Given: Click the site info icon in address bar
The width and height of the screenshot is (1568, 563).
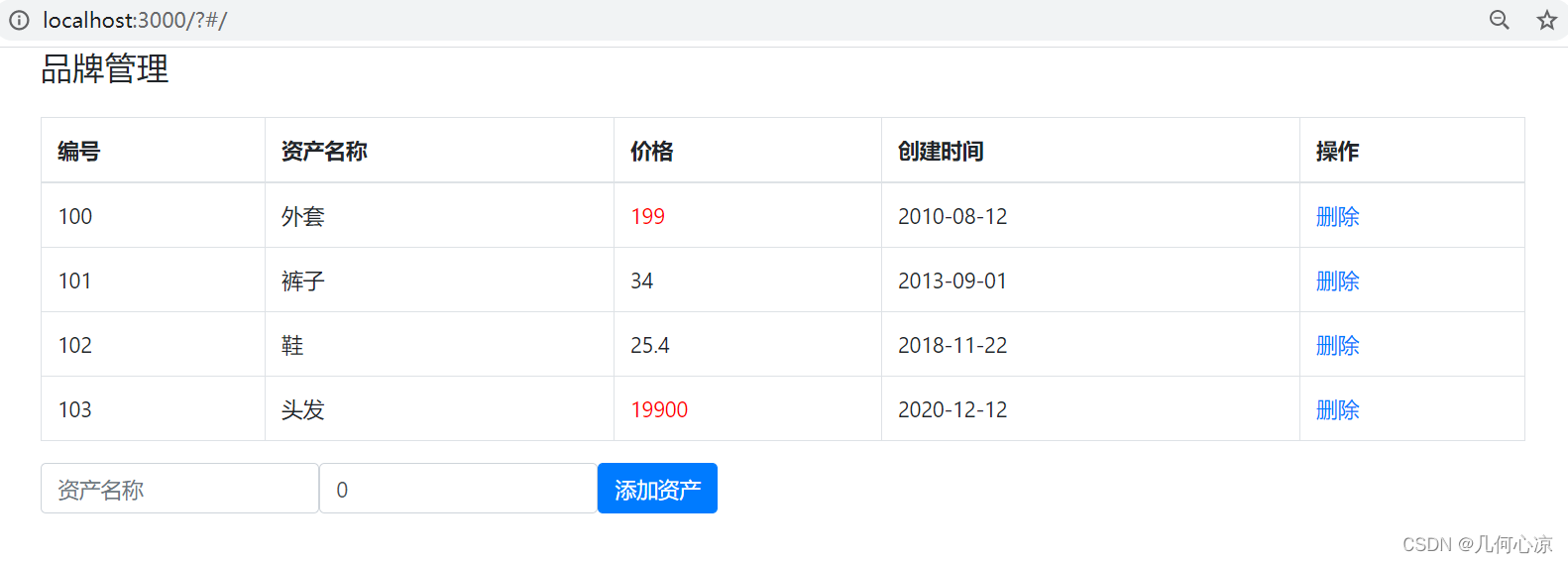Looking at the screenshot, I should click(x=19, y=20).
